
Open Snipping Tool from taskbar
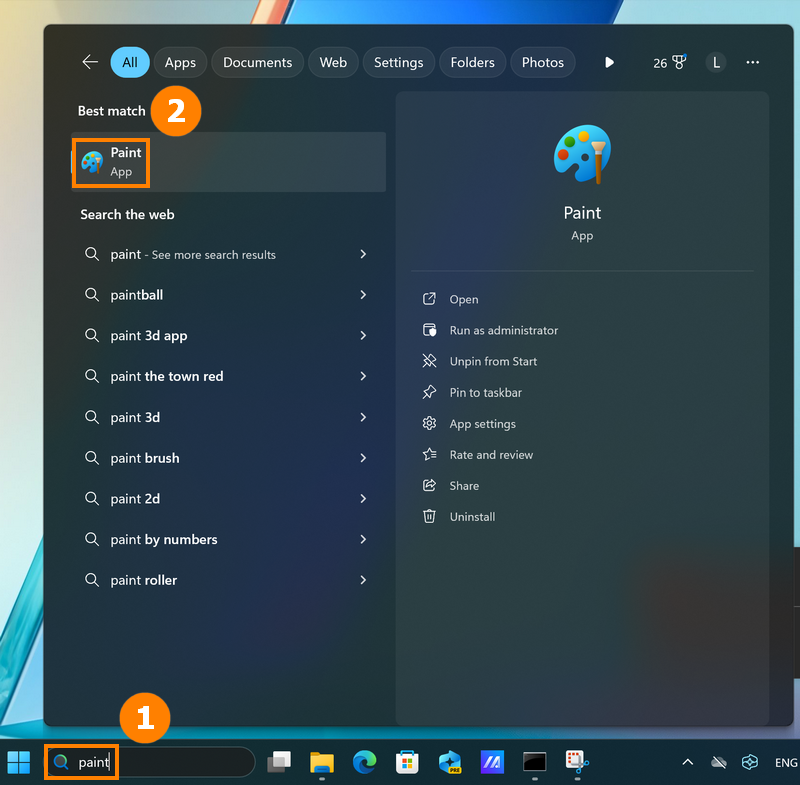577,762
